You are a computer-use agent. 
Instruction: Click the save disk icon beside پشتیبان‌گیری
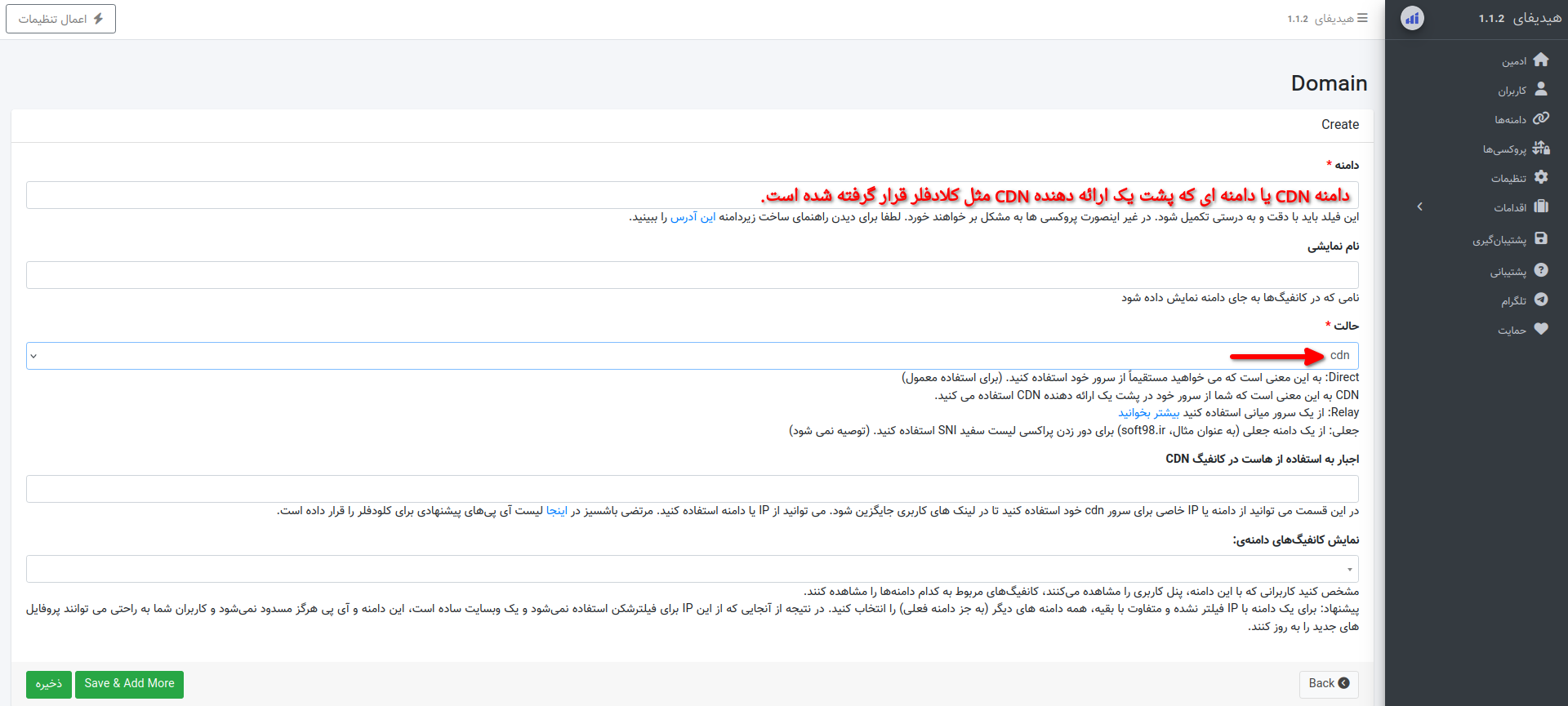tap(1541, 238)
